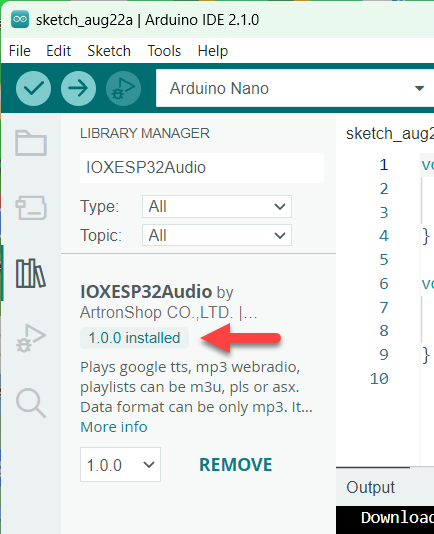Click the Arduino IDE logo icon
Viewport: 434px width, 534px height.
20,19
